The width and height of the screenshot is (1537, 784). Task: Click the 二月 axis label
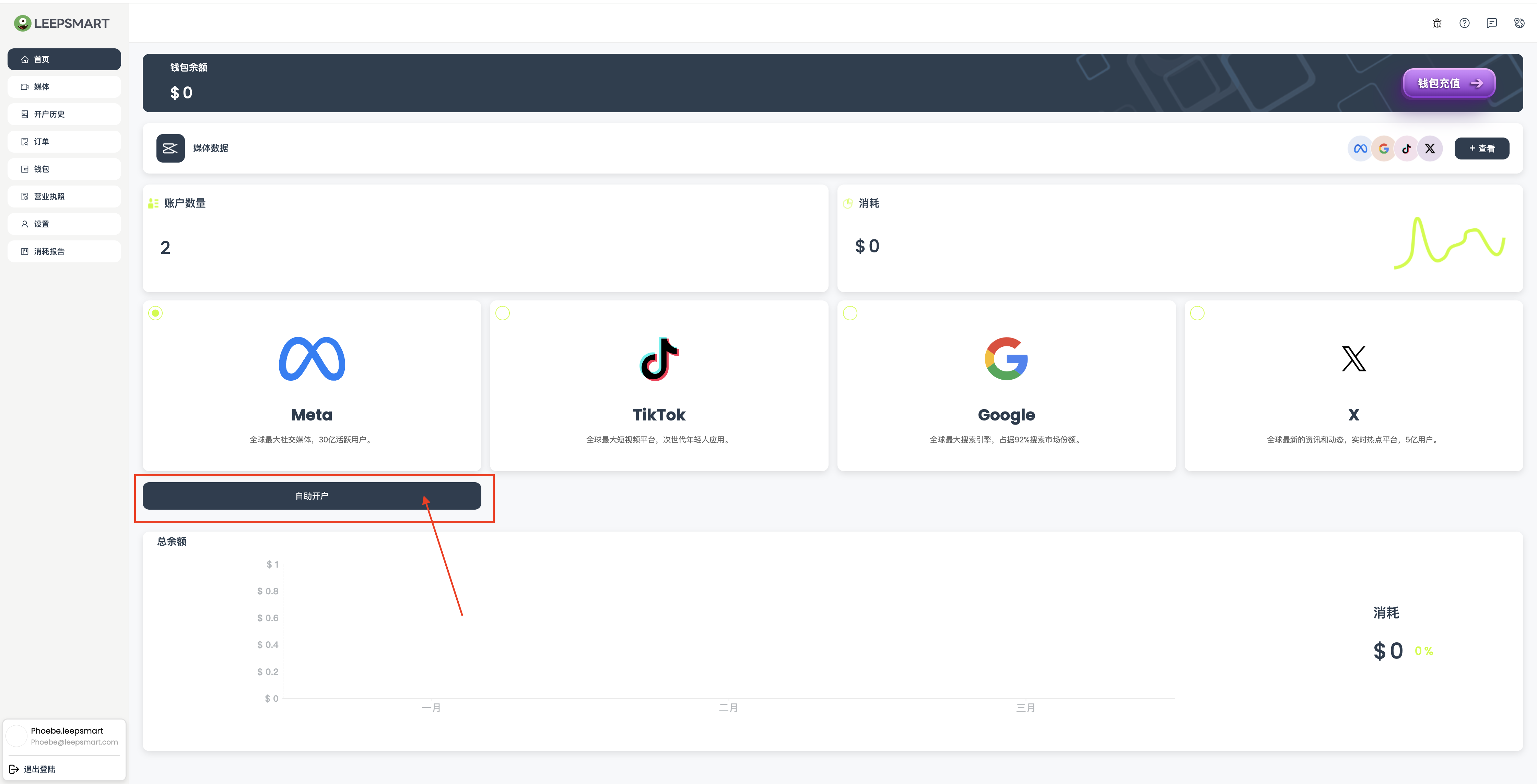(x=728, y=708)
